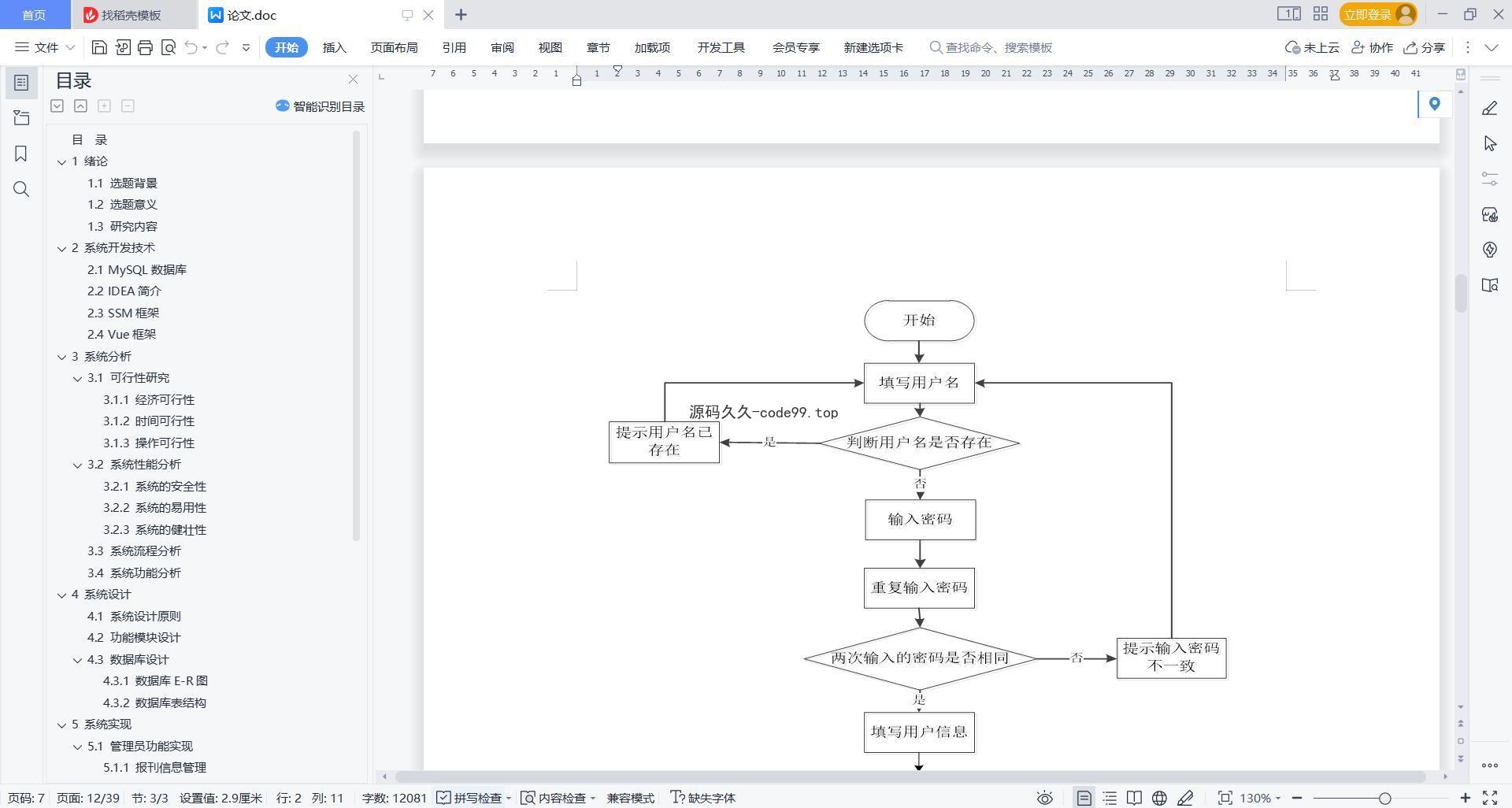This screenshot has height=808, width=1512.
Task: Collapse the 2 系统开发技术 node
Action: (62, 248)
